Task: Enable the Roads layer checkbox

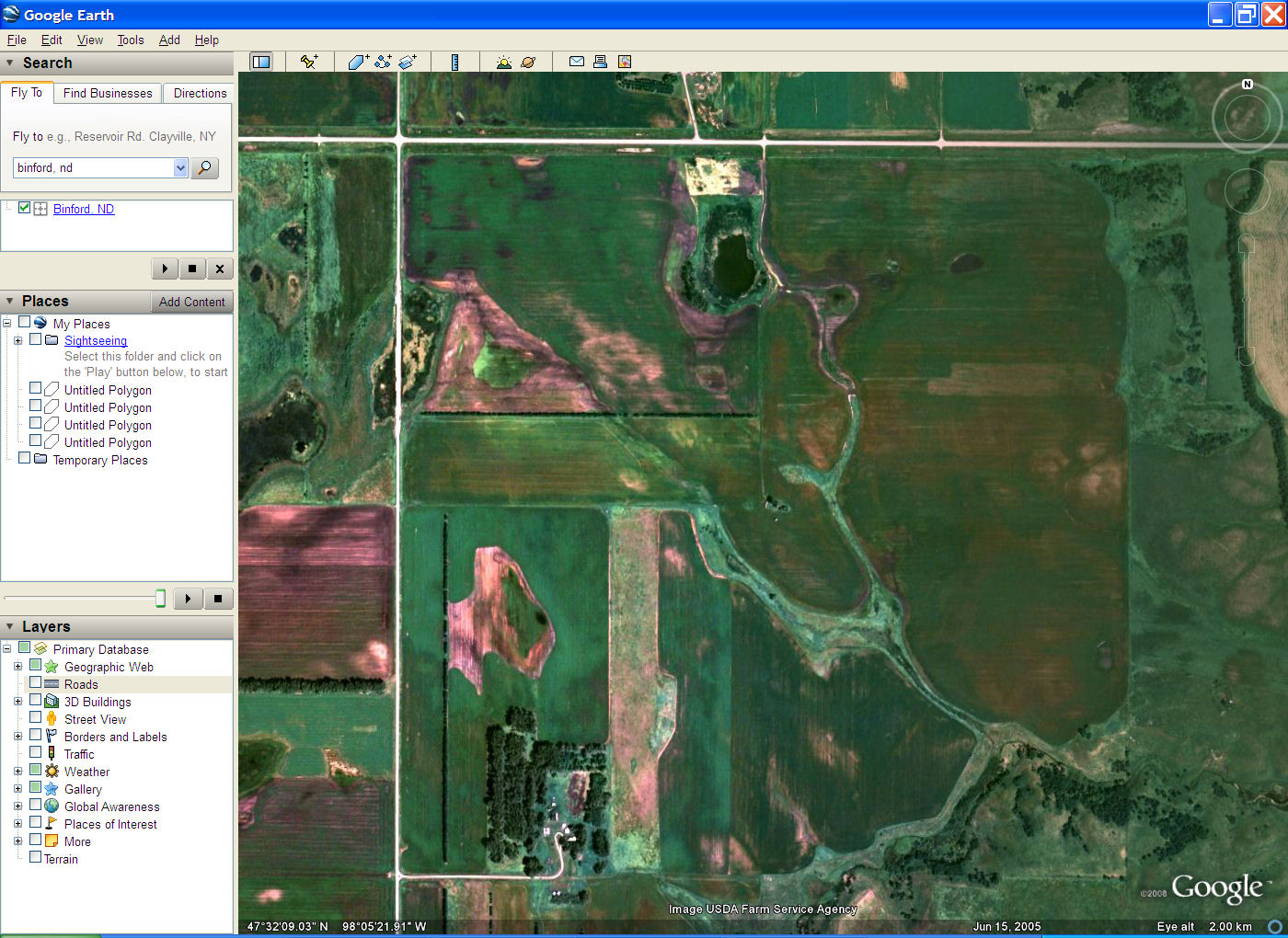Action: (x=35, y=683)
